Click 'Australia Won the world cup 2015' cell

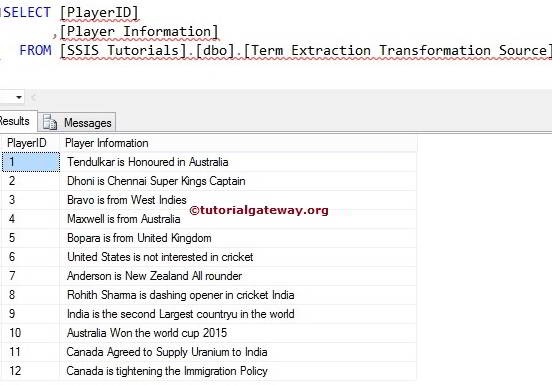pos(238,333)
